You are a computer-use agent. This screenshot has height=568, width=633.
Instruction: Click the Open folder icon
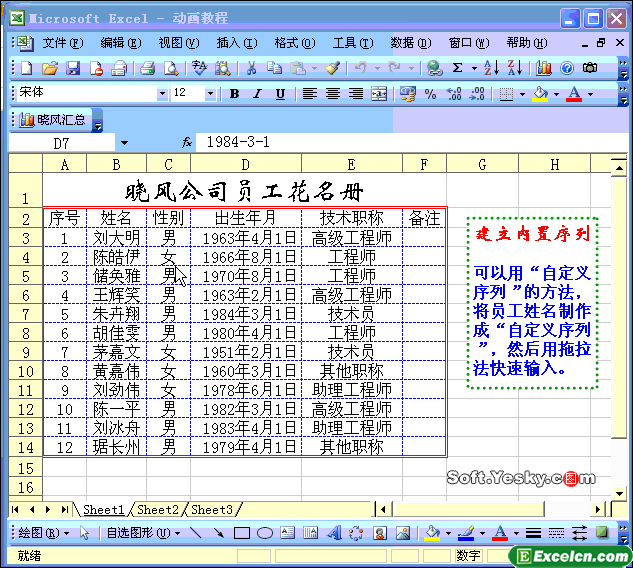(x=50, y=68)
